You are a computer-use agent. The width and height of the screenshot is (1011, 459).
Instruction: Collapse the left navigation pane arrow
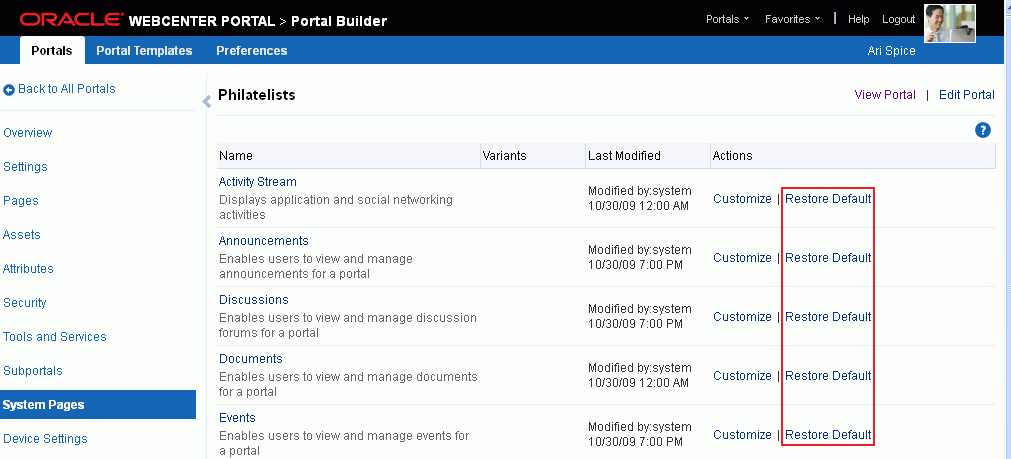(x=206, y=101)
